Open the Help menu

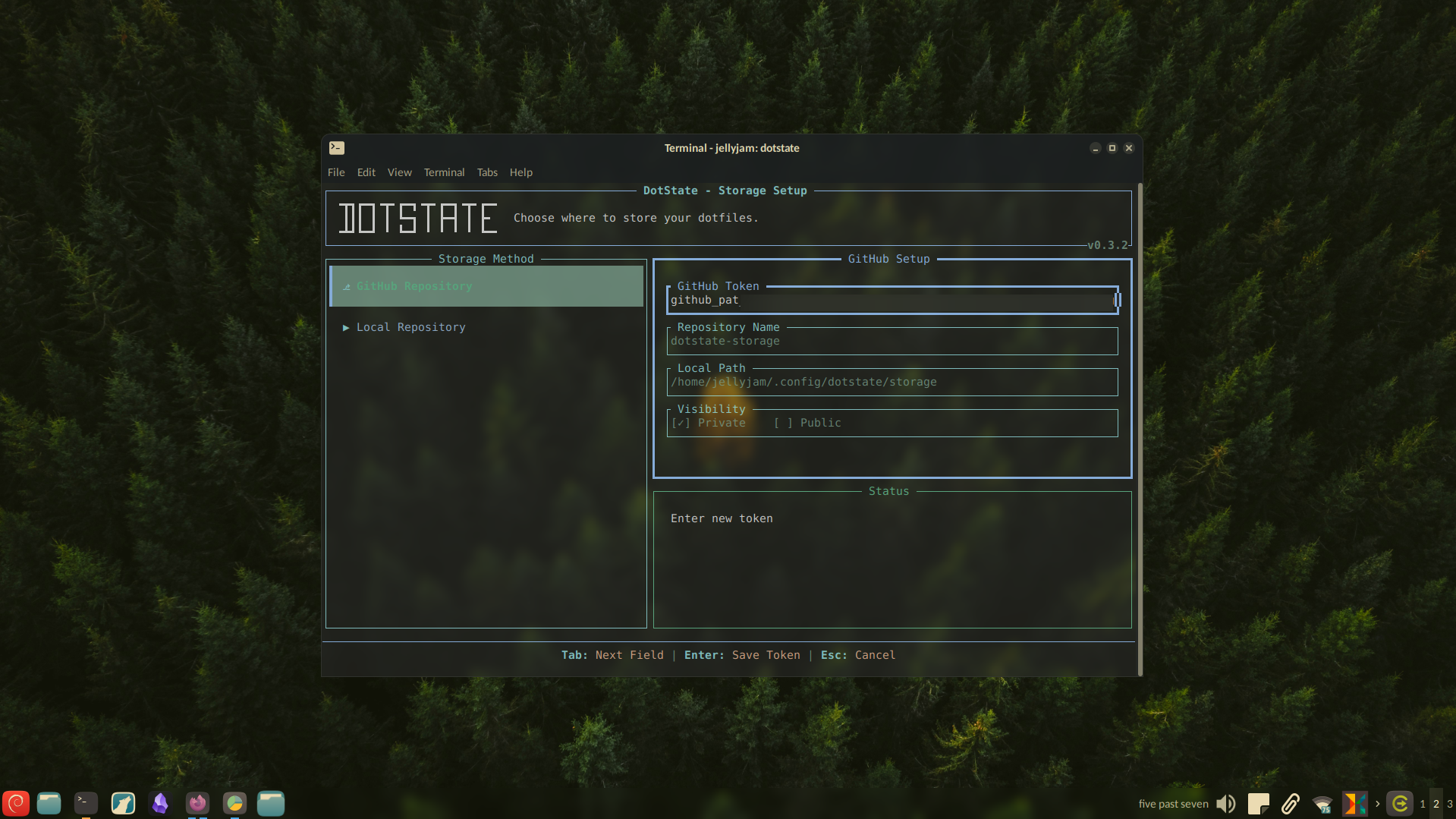click(521, 172)
